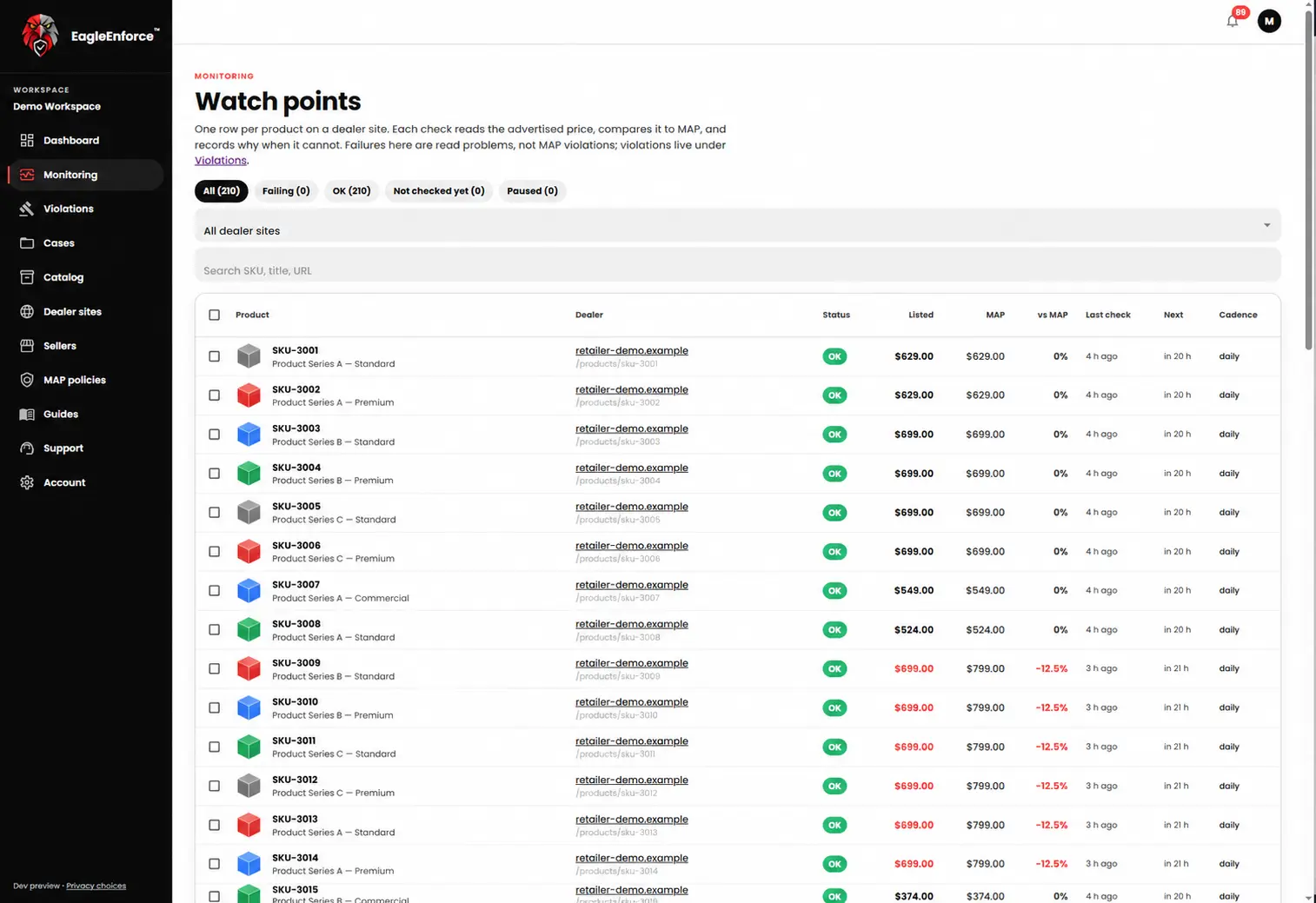Click the Dashboard grid icon
Viewport: 1316px width, 903px height.
pos(27,140)
